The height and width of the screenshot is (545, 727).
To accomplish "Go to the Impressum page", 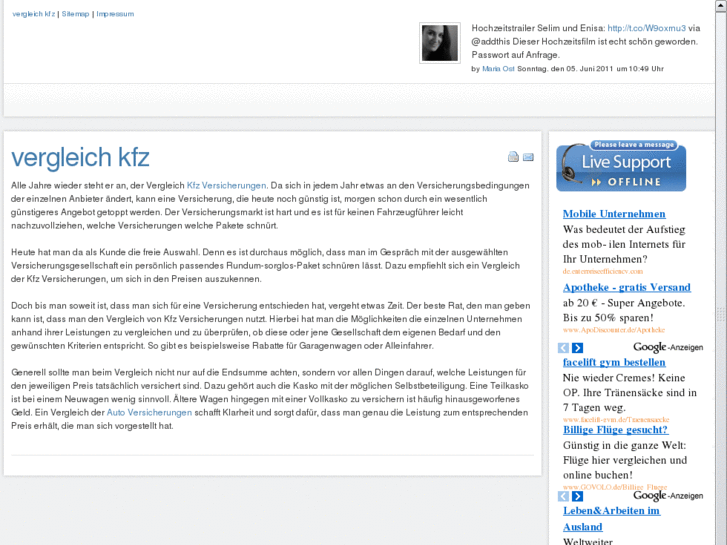I will tap(115, 15).
